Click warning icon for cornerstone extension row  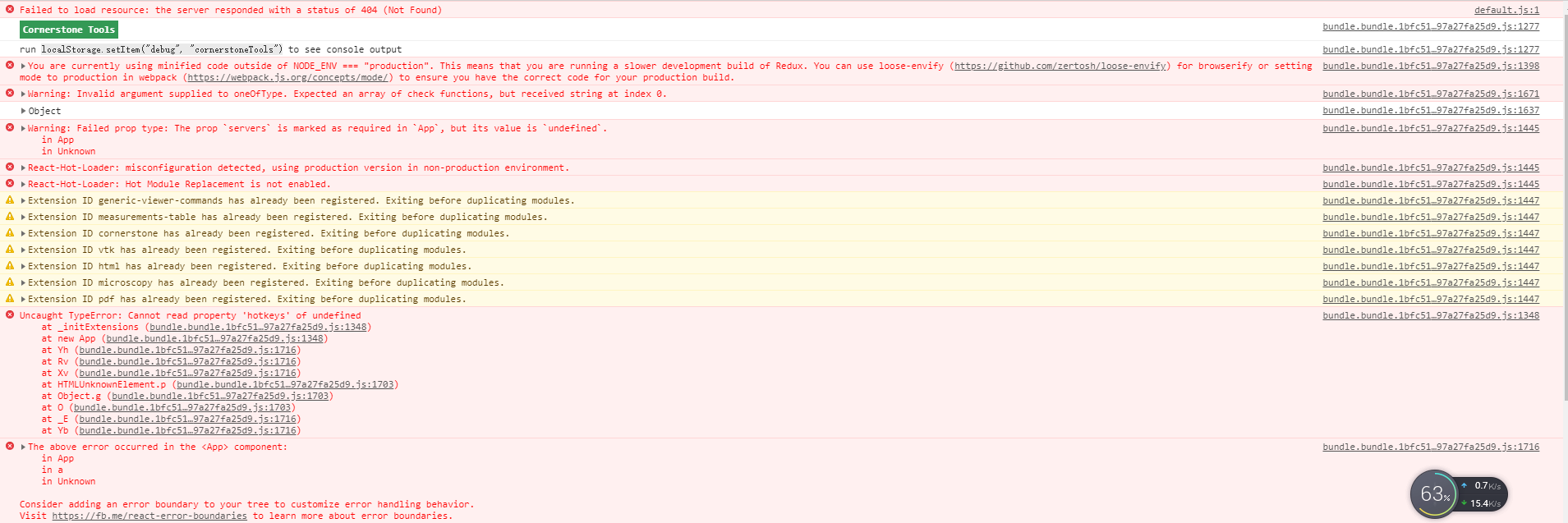tap(10, 232)
